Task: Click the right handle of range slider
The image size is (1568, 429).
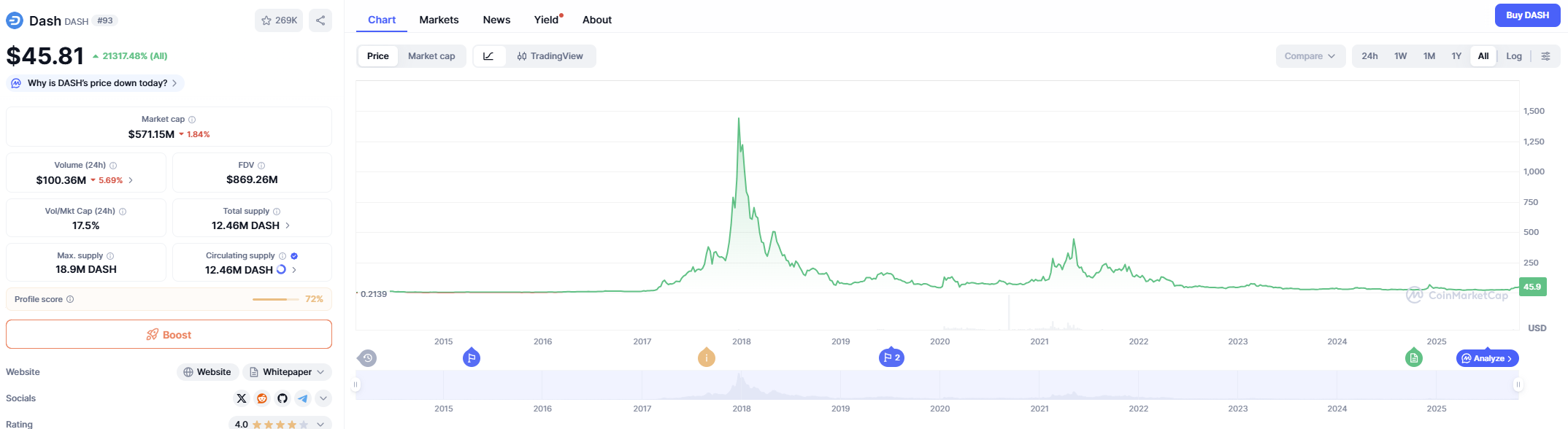Action: click(x=1518, y=384)
